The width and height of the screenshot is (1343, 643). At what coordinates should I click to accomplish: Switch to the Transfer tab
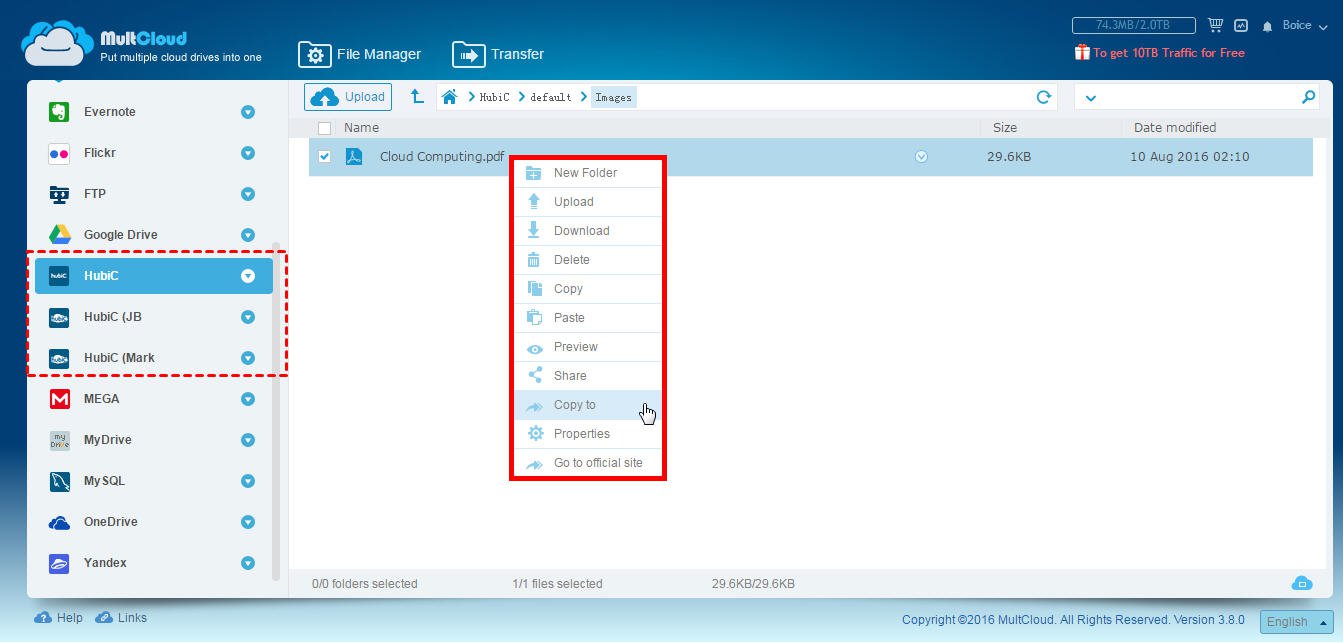tap(498, 54)
